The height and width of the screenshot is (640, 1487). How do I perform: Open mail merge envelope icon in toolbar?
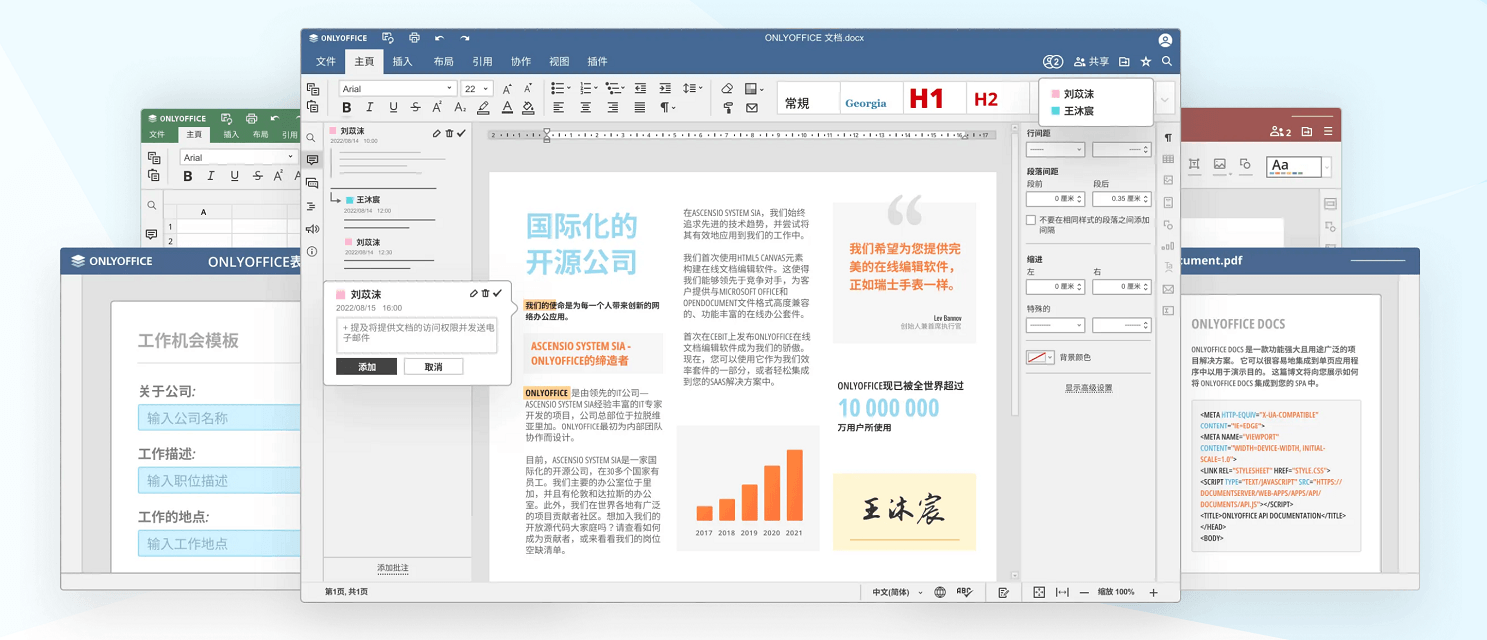pyautogui.click(x=752, y=108)
